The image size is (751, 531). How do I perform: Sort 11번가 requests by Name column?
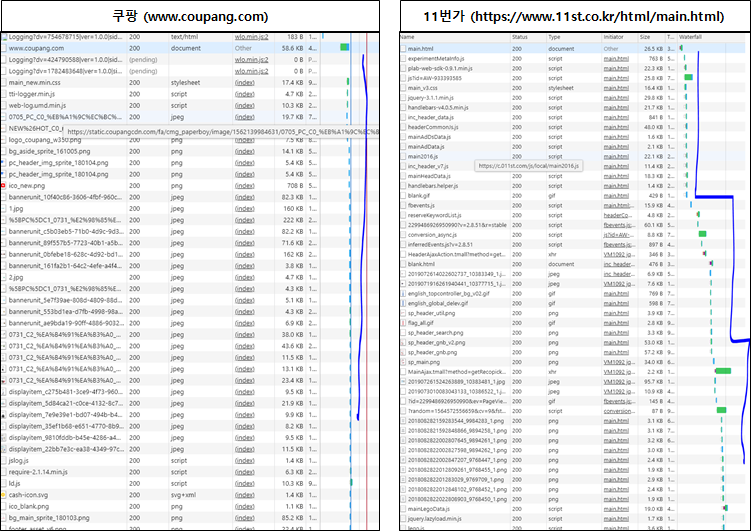tap(407, 37)
